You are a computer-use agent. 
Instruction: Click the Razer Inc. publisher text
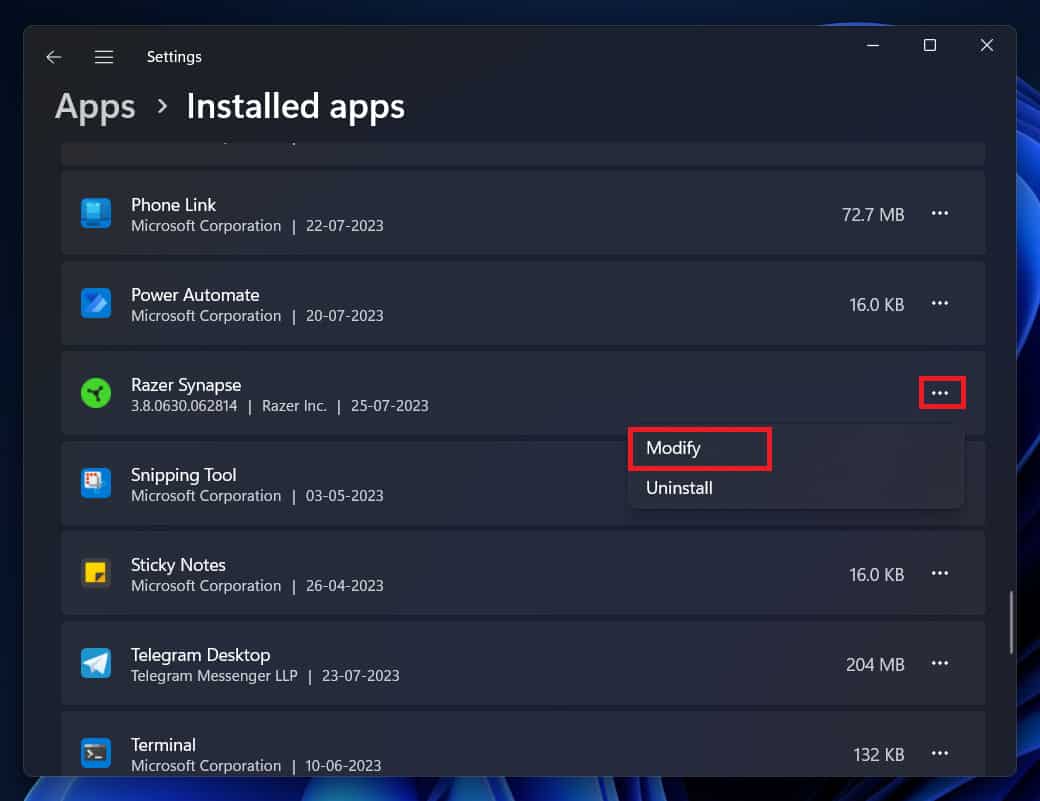pos(294,406)
